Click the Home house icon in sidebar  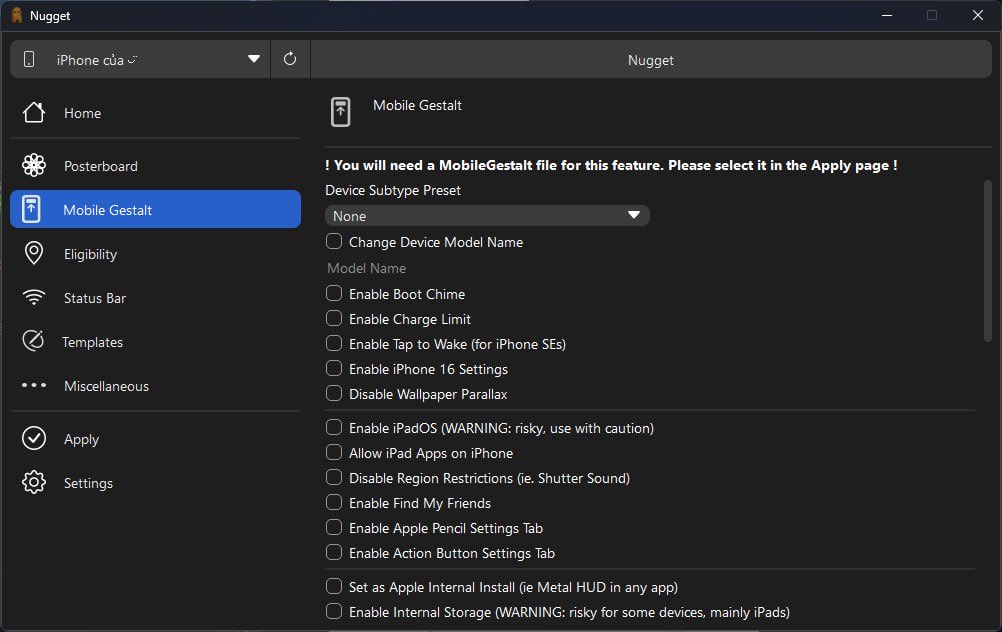(34, 112)
